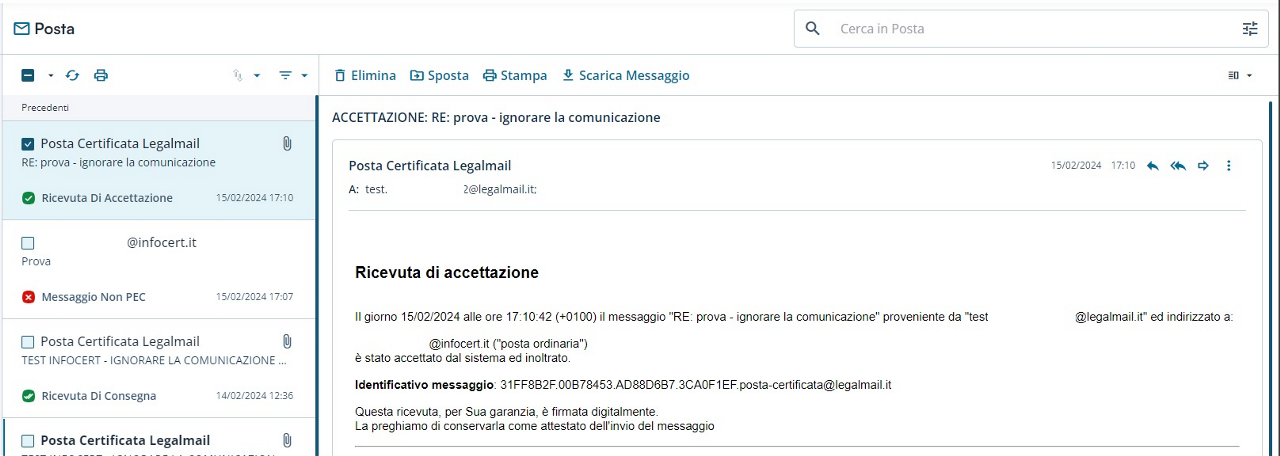Click the 'Cerca in Posta' search field
Screen dimensions: 1280x456
(1030, 29)
